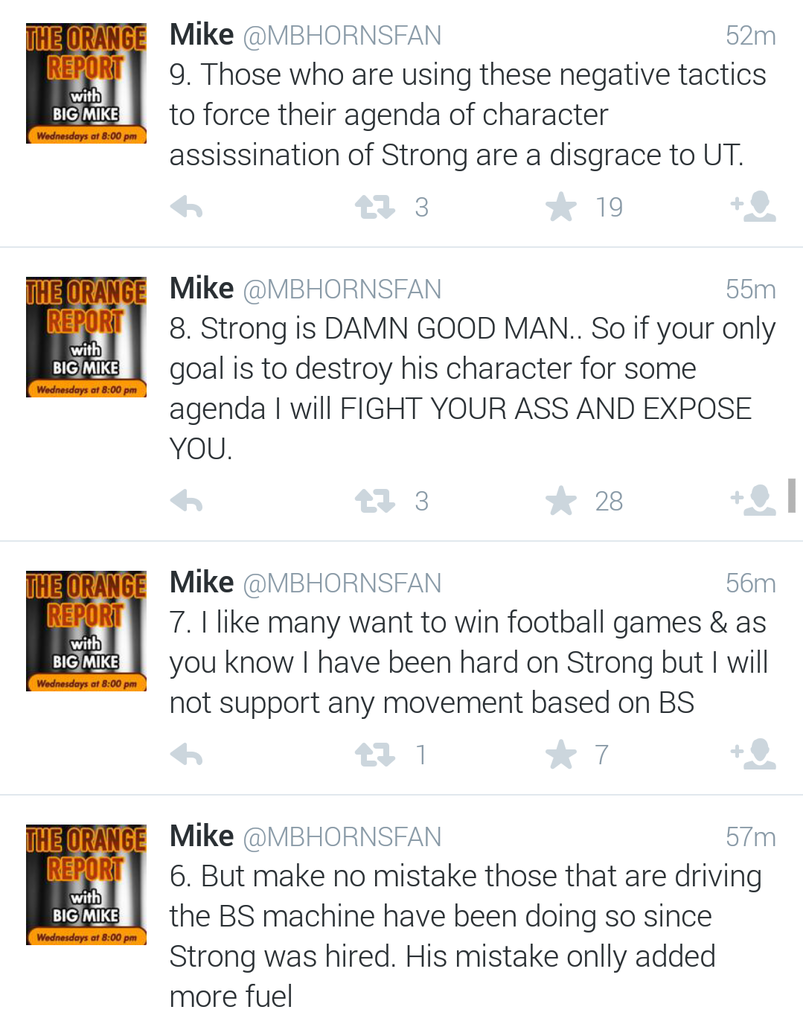
Task: Tap Orange Report avatar on tweet 9
Action: click(x=86, y=85)
